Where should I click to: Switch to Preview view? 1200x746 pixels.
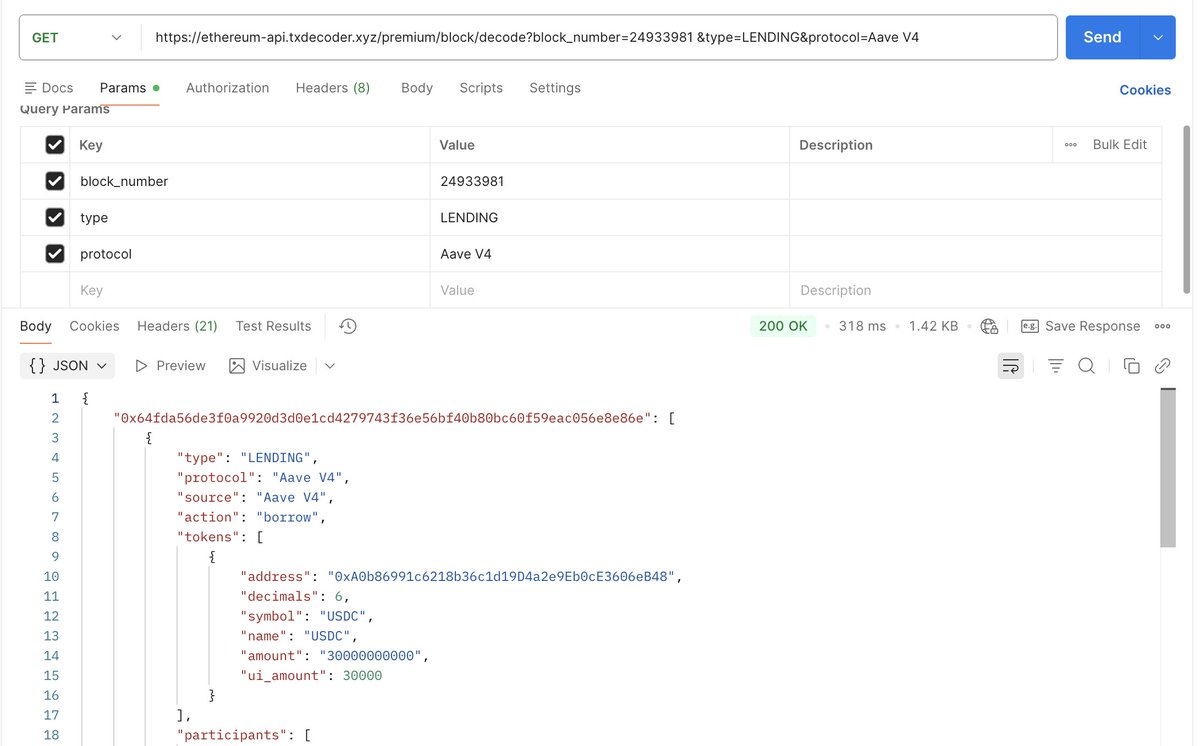(170, 366)
